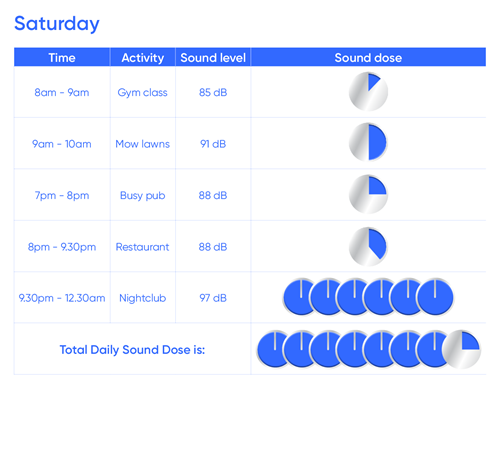
Task: Click the 97 dB Nightclub sound level
Action: [x=213, y=298]
